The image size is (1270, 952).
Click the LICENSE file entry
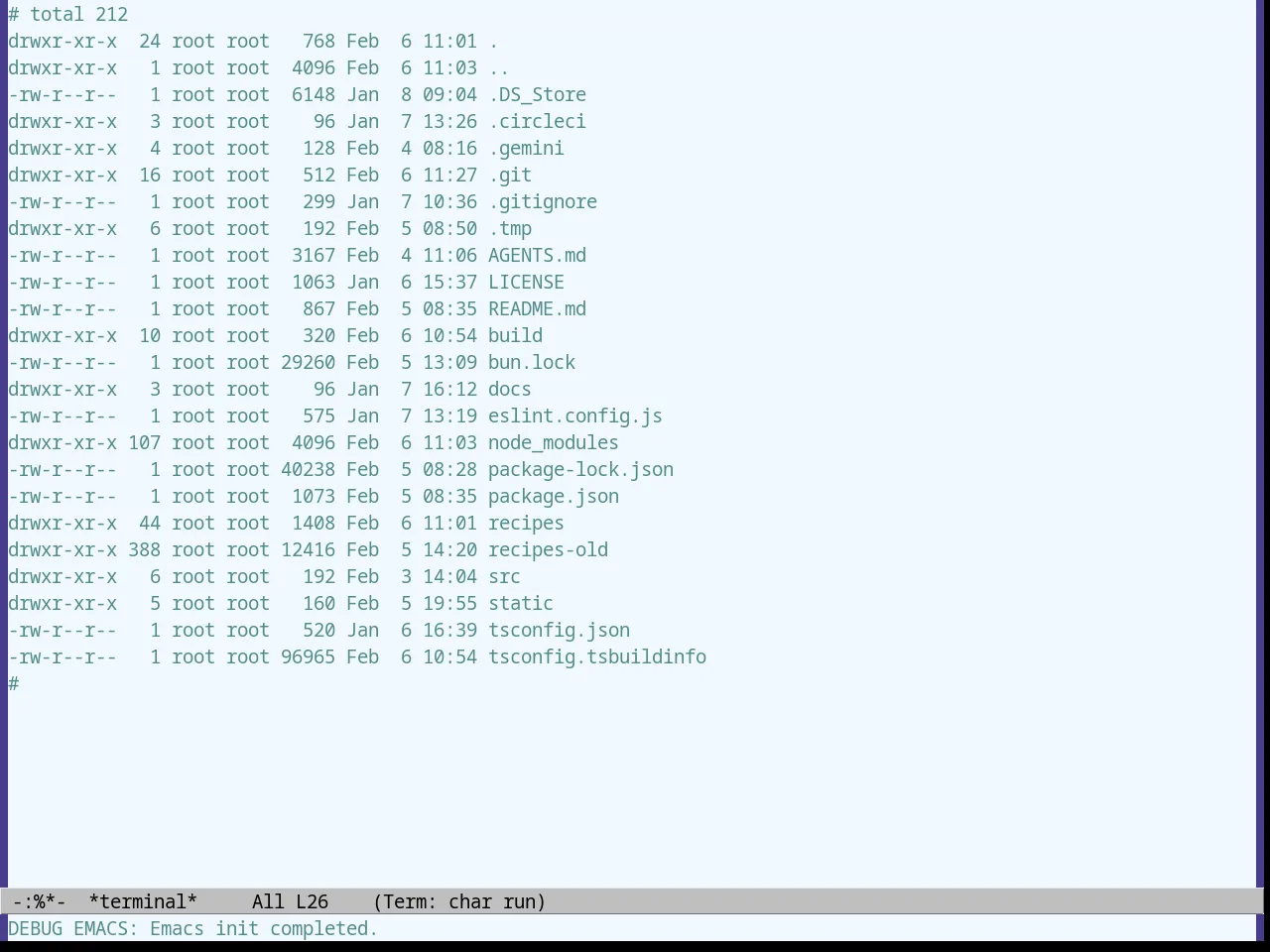coord(526,283)
